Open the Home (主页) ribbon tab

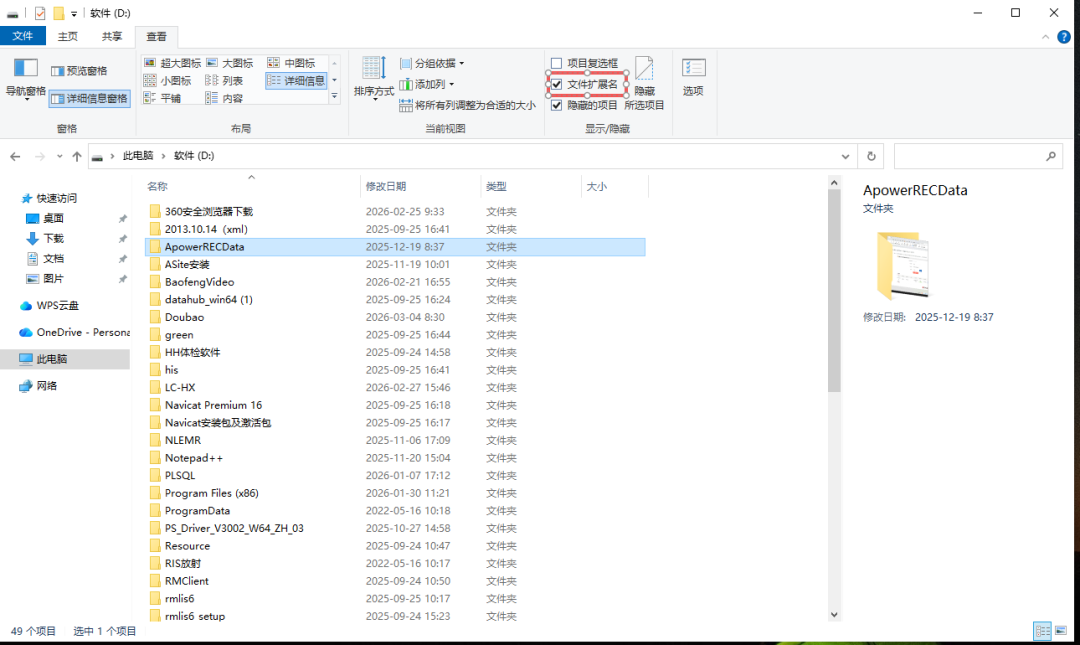[x=67, y=36]
